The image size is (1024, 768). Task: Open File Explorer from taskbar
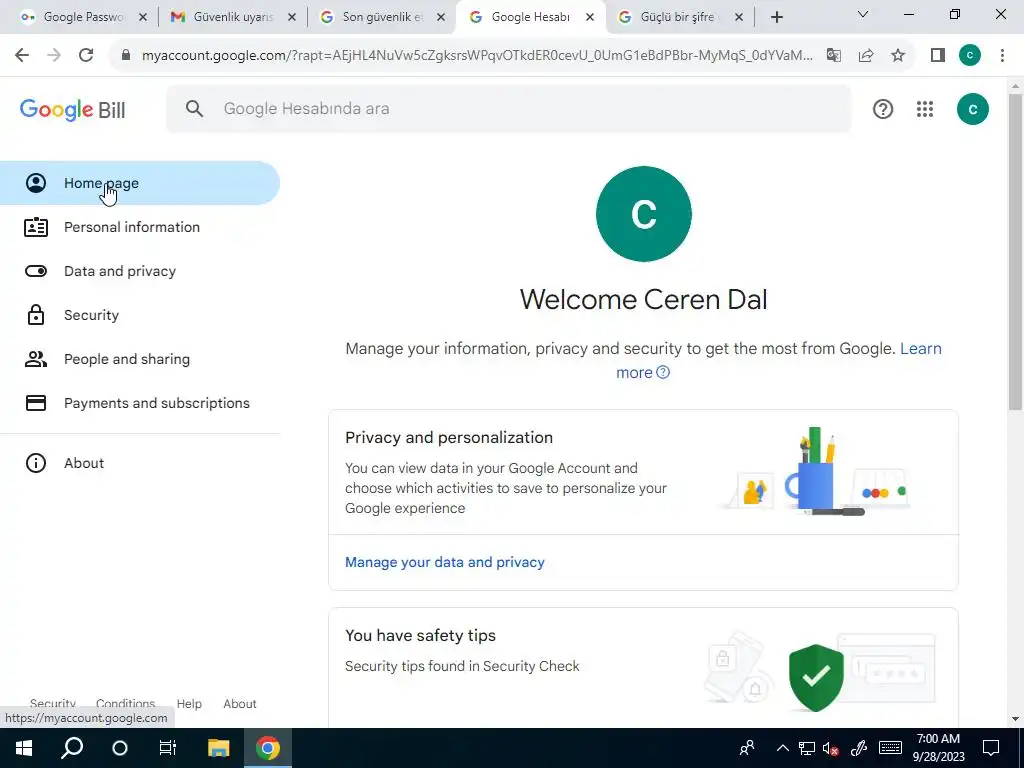pos(219,748)
